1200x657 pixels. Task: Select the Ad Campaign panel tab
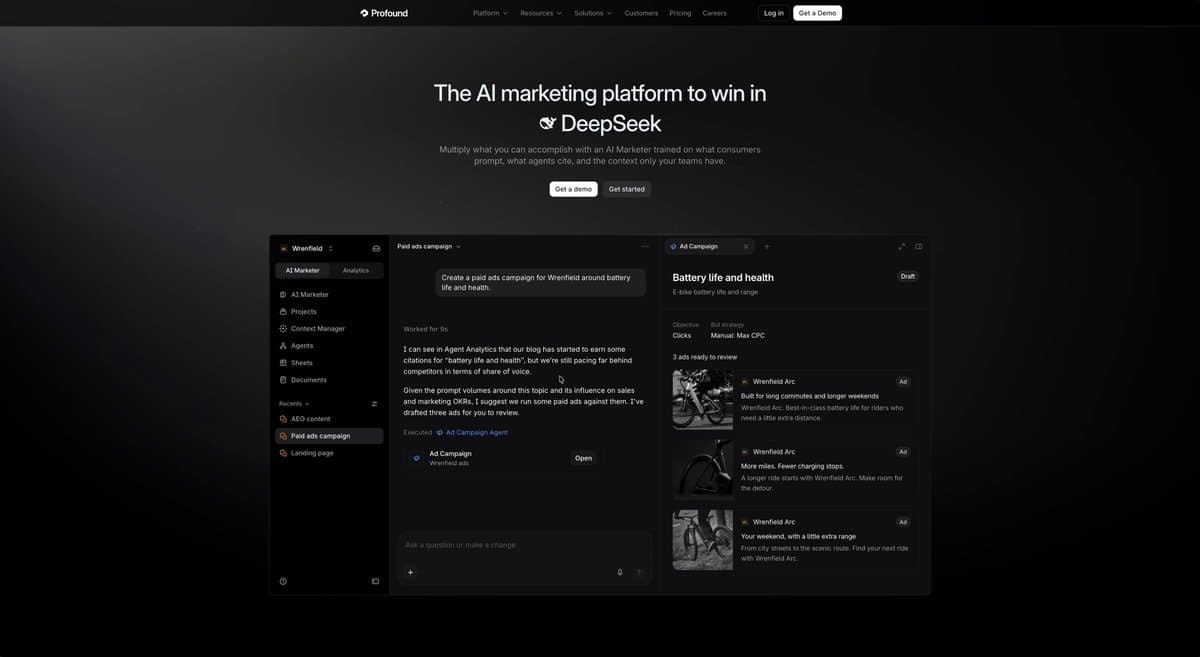coord(709,246)
